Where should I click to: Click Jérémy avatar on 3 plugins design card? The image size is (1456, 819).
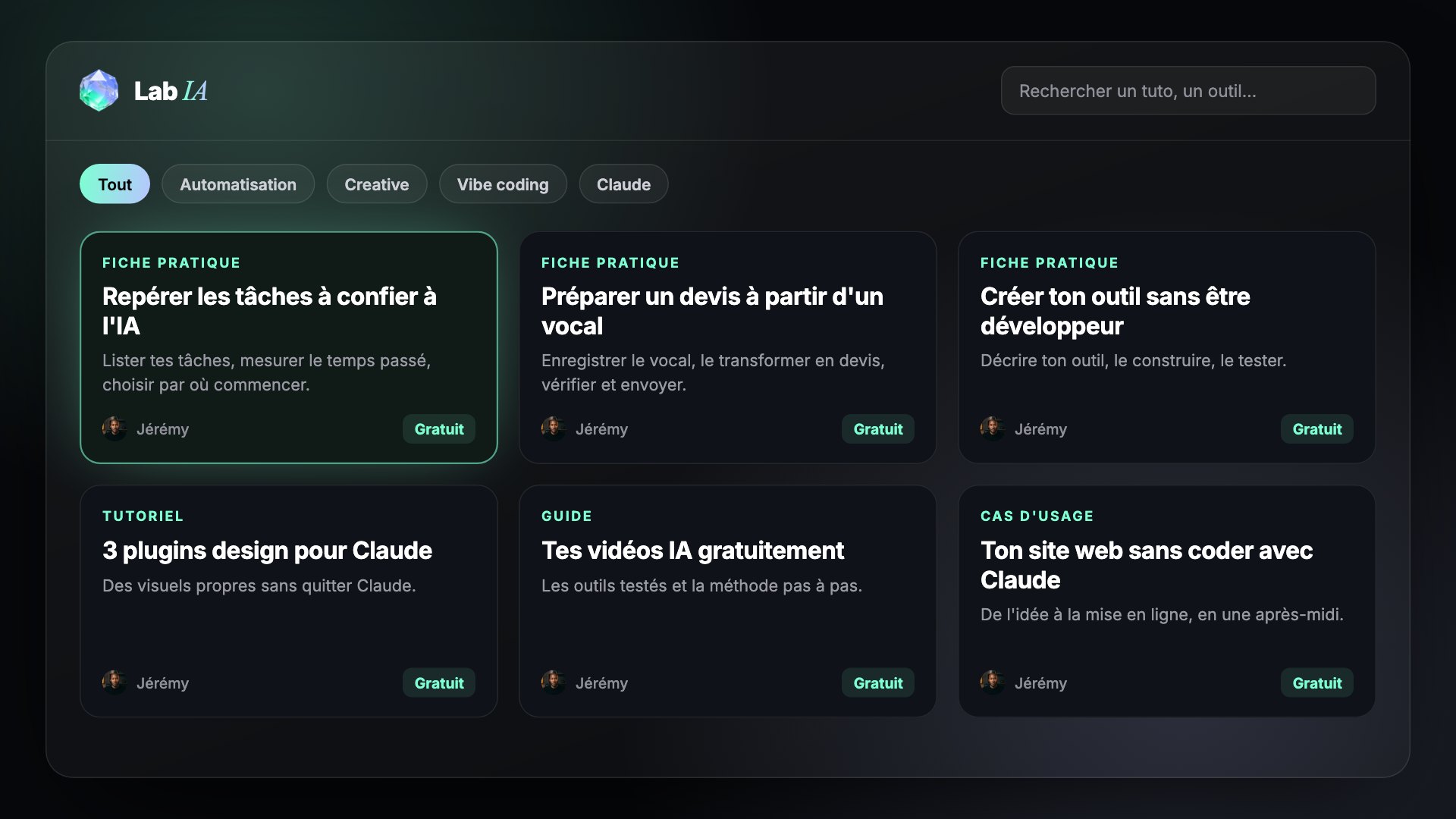(115, 682)
